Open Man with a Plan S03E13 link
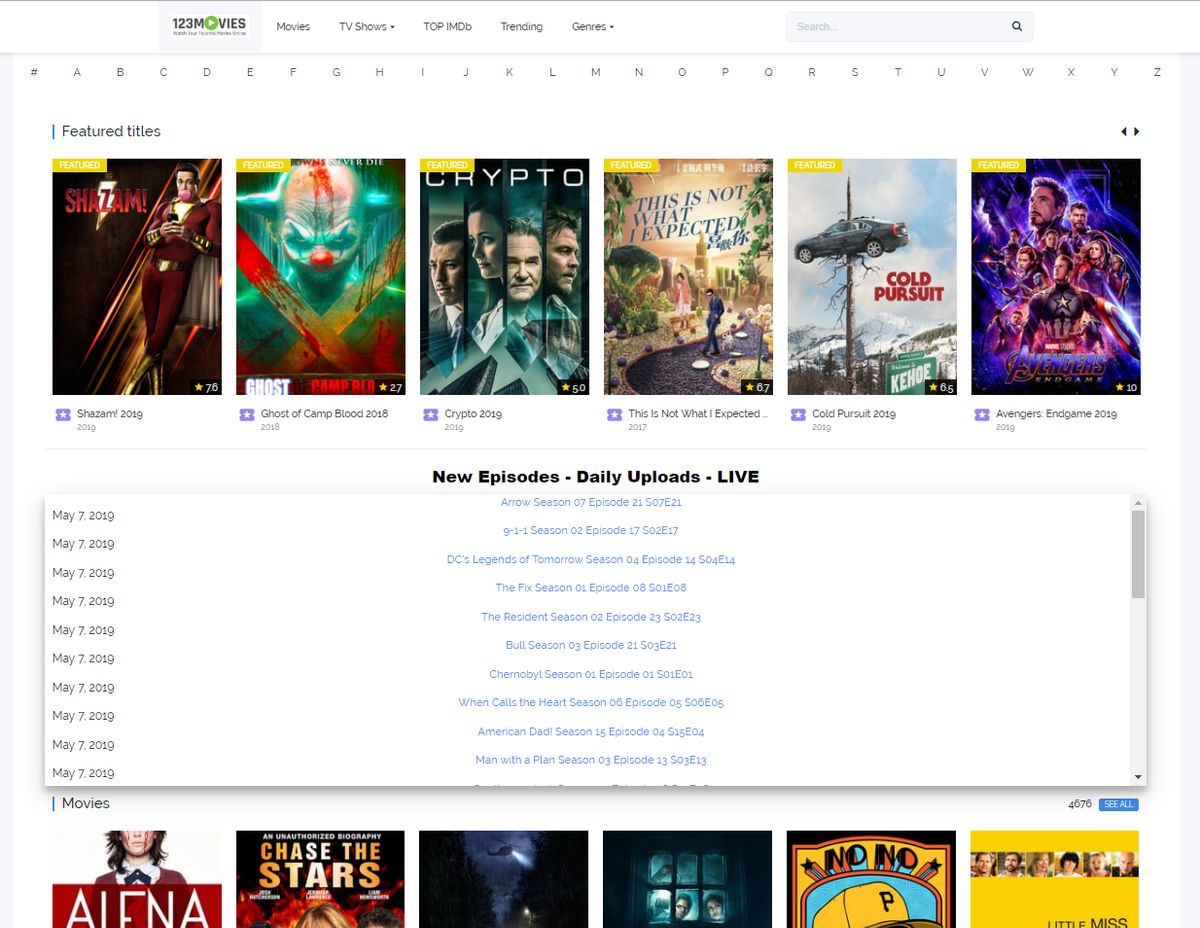This screenshot has width=1200, height=928. click(x=591, y=760)
